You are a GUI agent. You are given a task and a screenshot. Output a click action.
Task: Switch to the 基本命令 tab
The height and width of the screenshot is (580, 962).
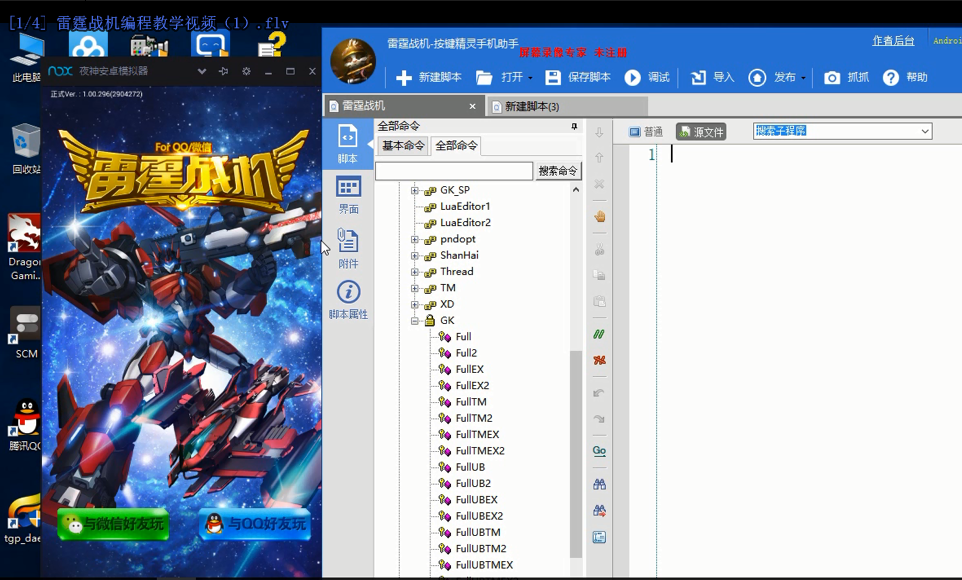coord(403,146)
